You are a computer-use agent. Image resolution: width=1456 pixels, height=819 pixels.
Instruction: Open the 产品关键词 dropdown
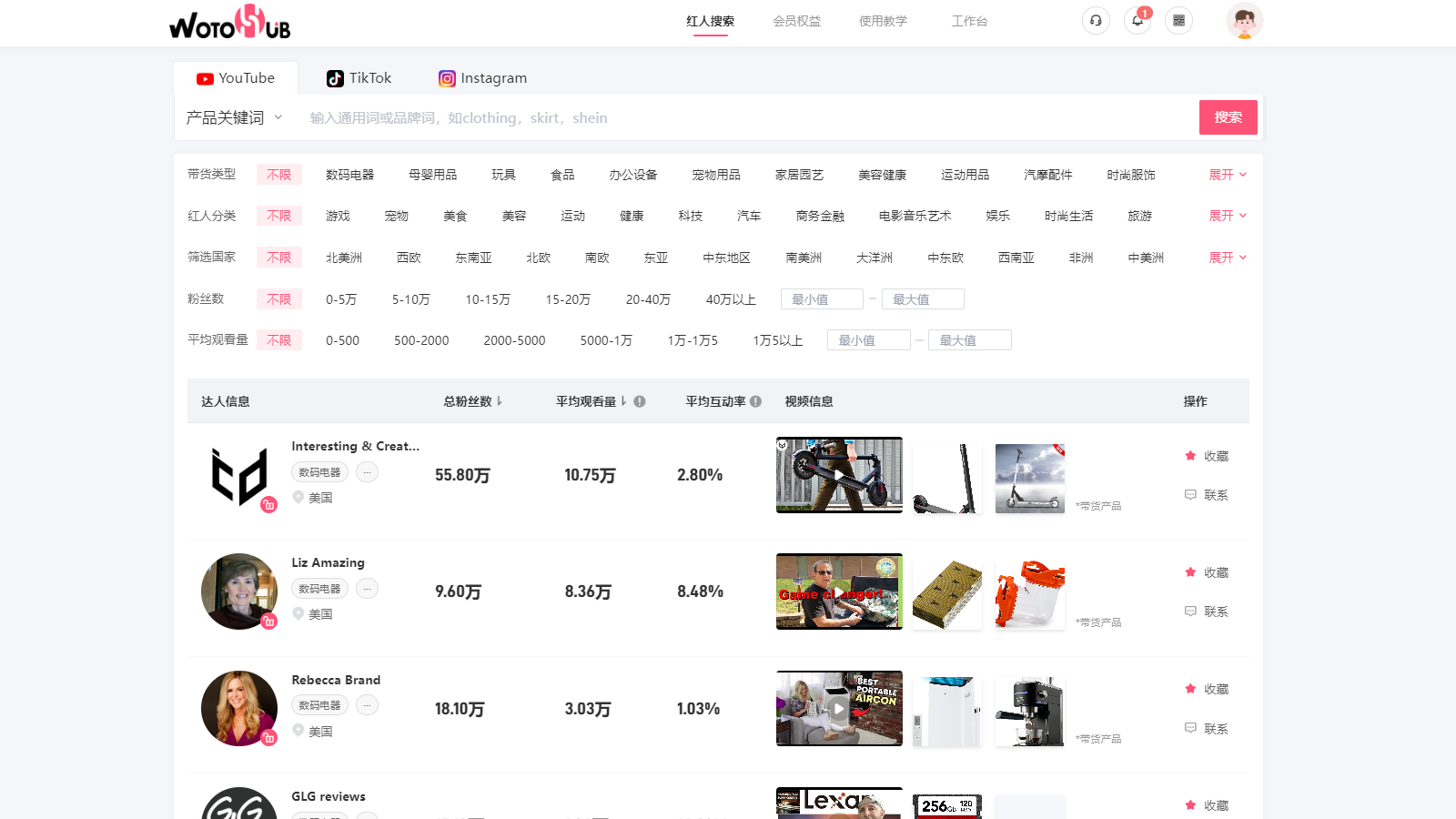(x=233, y=116)
